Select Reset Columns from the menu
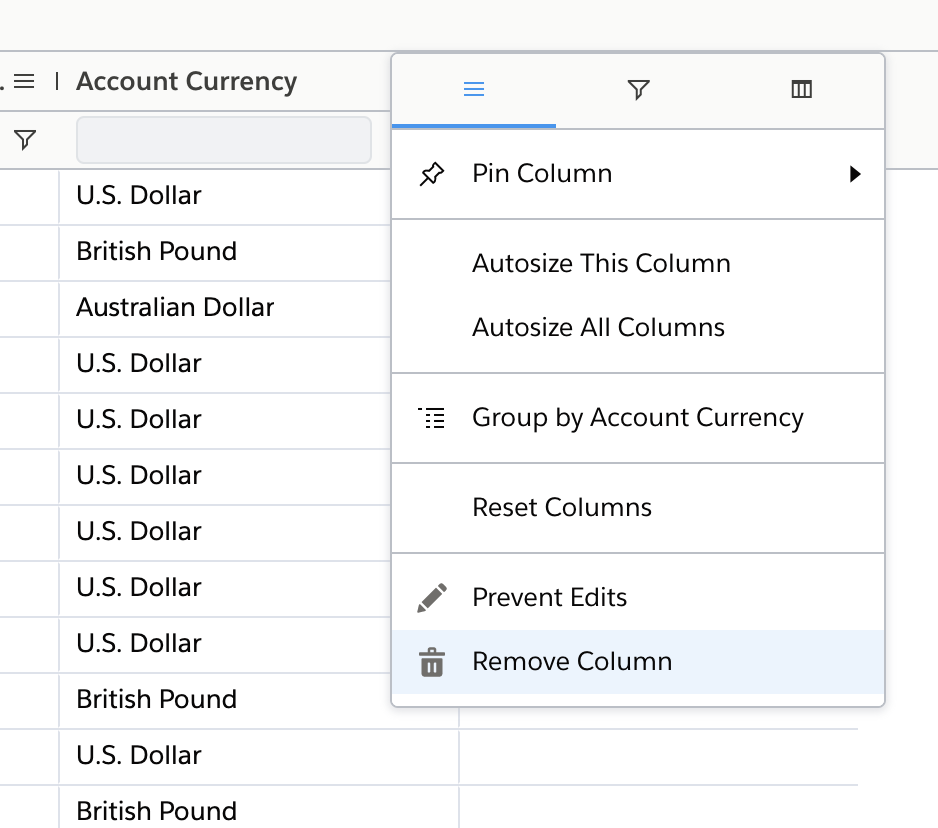Viewport: 938px width, 828px height. pyautogui.click(x=561, y=508)
